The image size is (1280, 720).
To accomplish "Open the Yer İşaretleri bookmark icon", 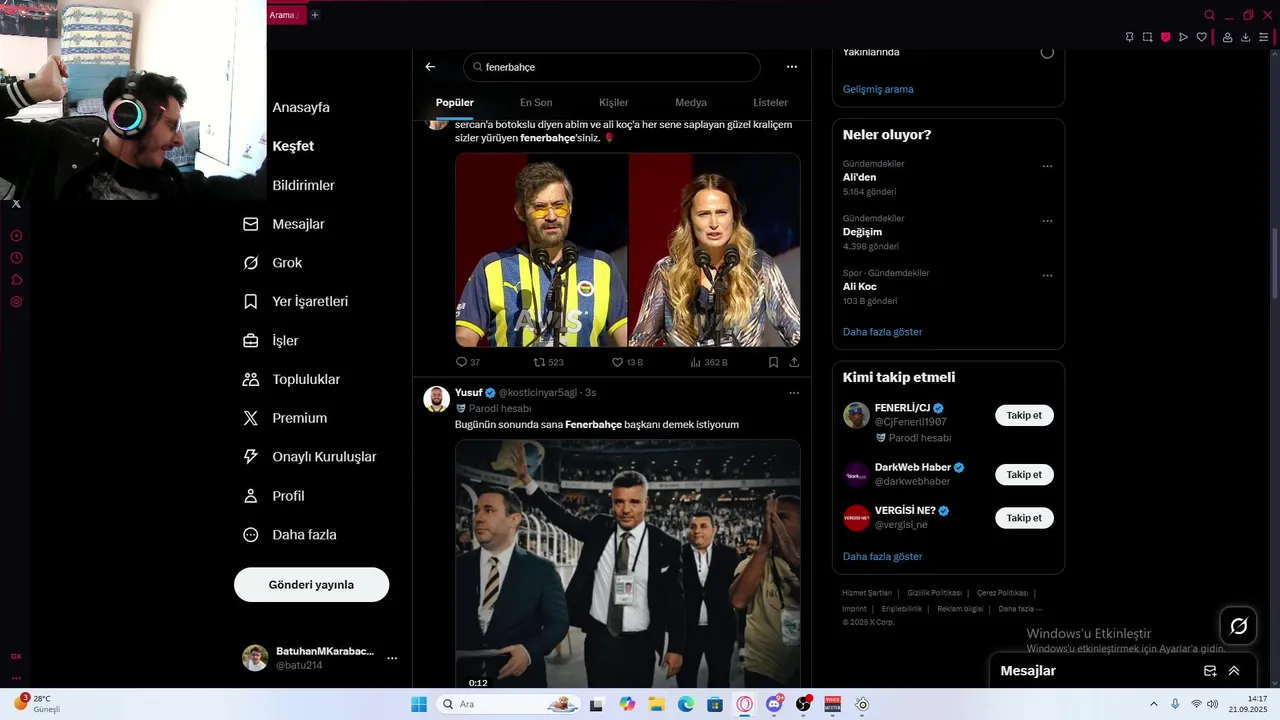I will pyautogui.click(x=251, y=301).
